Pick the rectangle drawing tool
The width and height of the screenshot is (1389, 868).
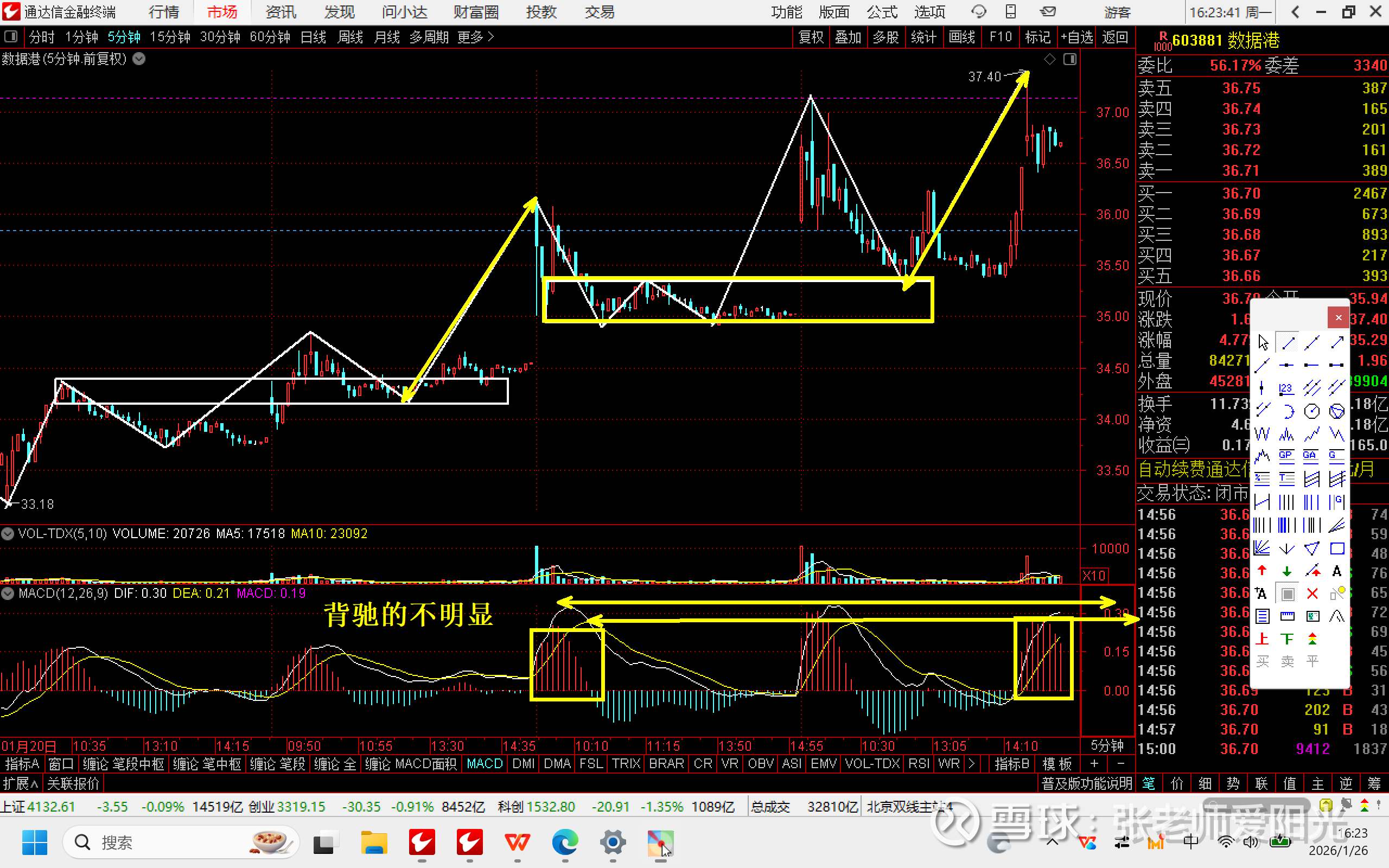[x=1337, y=548]
